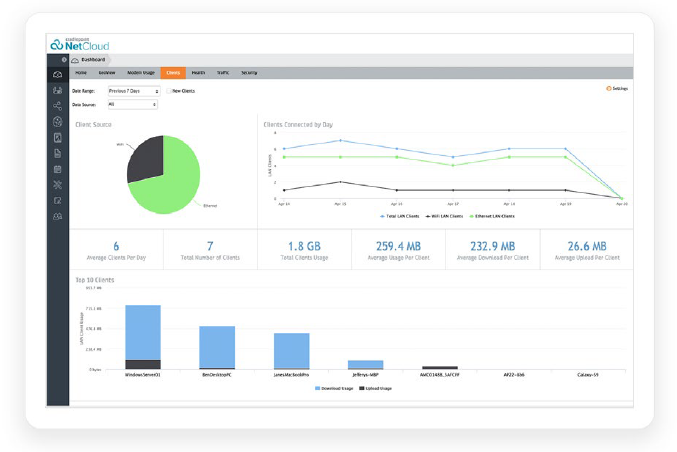Toggle the Download Usage legend item

[x=334, y=389]
